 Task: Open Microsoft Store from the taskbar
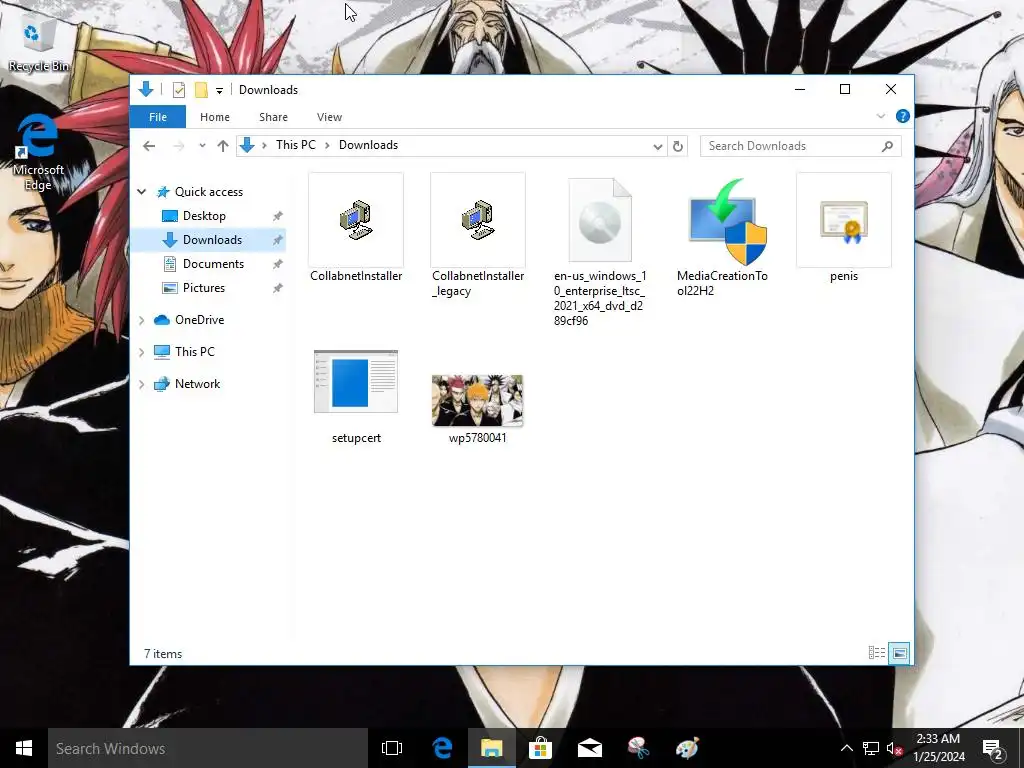tap(540, 748)
